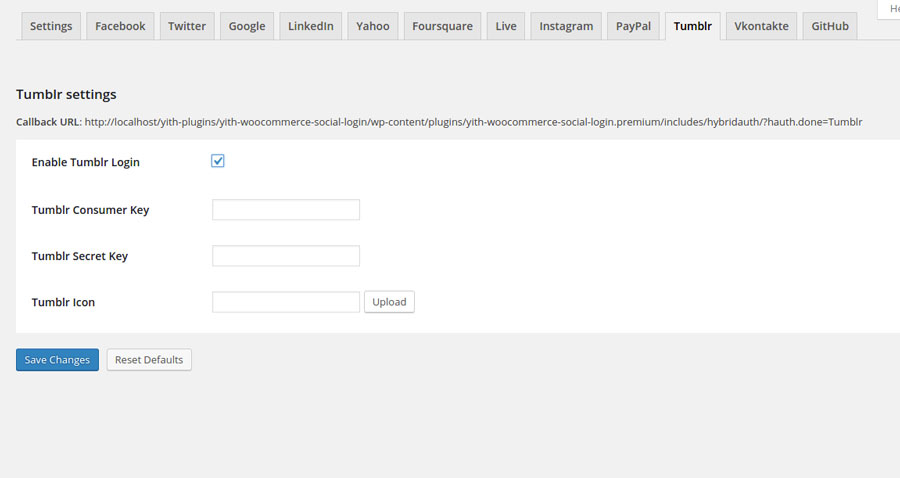Open the Facebook tab

pyautogui.click(x=120, y=26)
